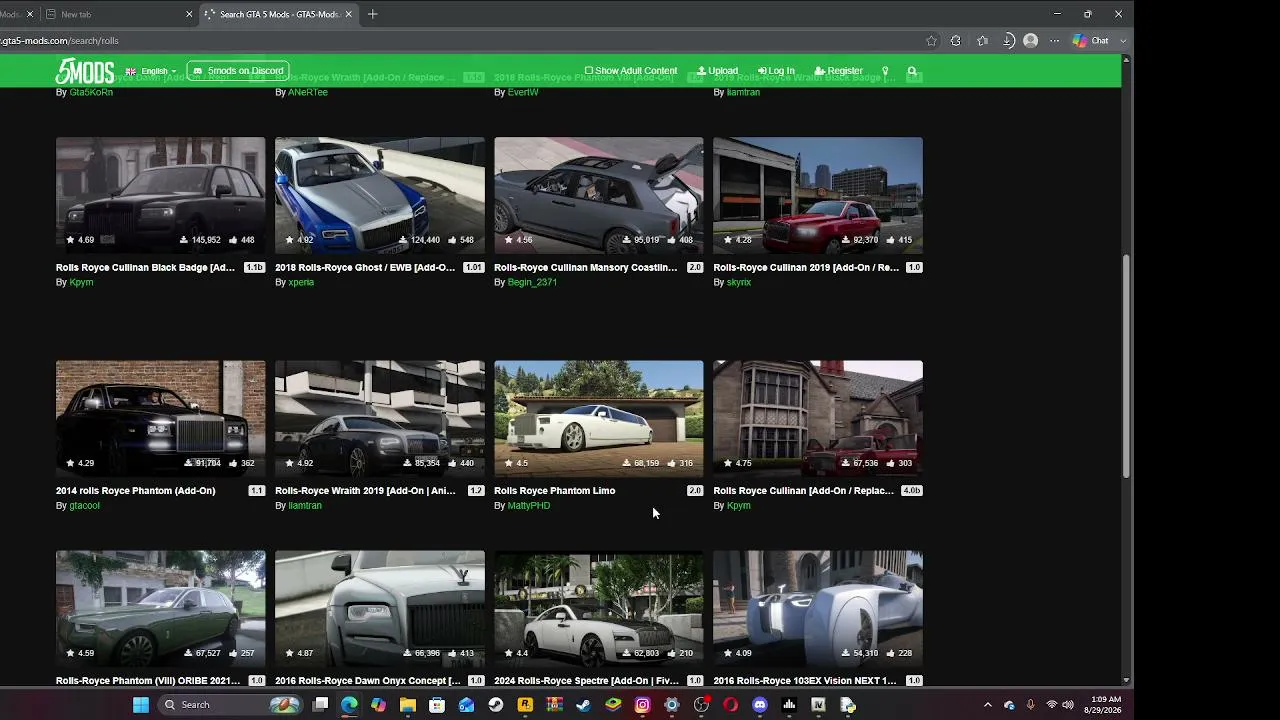Open the Register link
Viewport: 1280px width, 720px height.
pos(838,71)
